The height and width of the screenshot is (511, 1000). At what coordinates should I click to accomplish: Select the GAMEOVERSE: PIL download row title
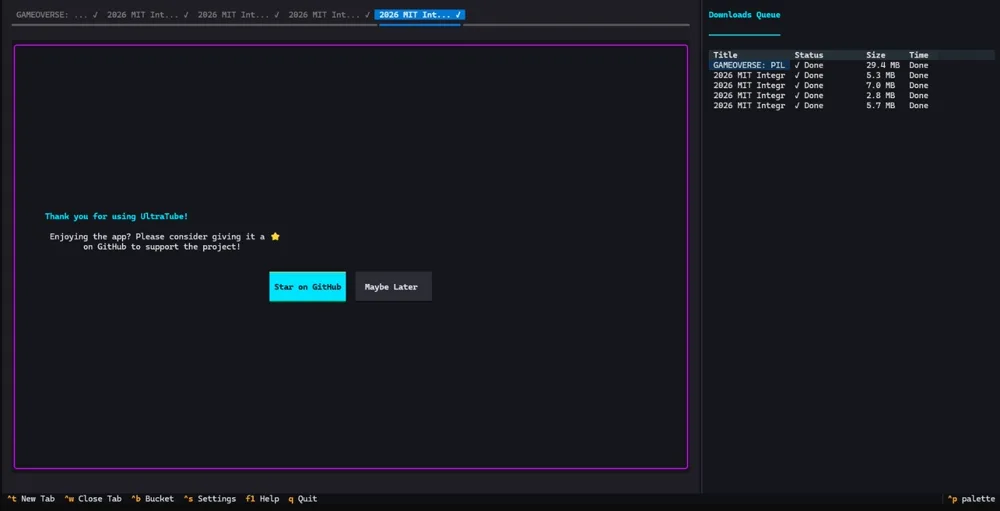pos(749,65)
